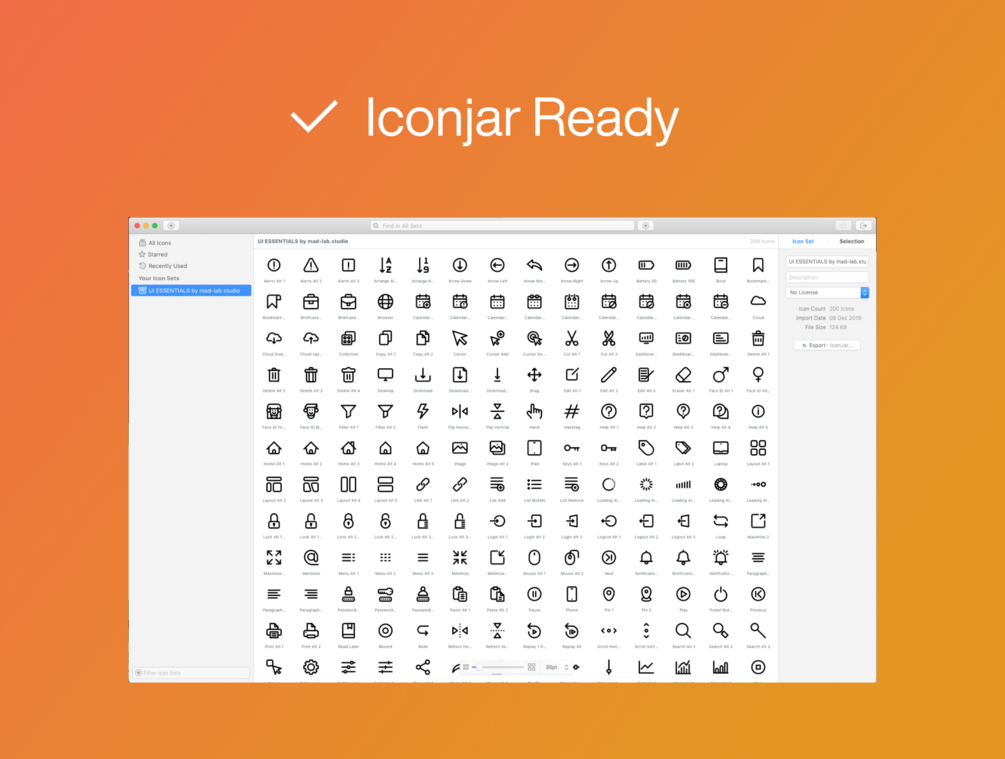Select the Flash lightning icon
1005x759 pixels.
tap(422, 412)
